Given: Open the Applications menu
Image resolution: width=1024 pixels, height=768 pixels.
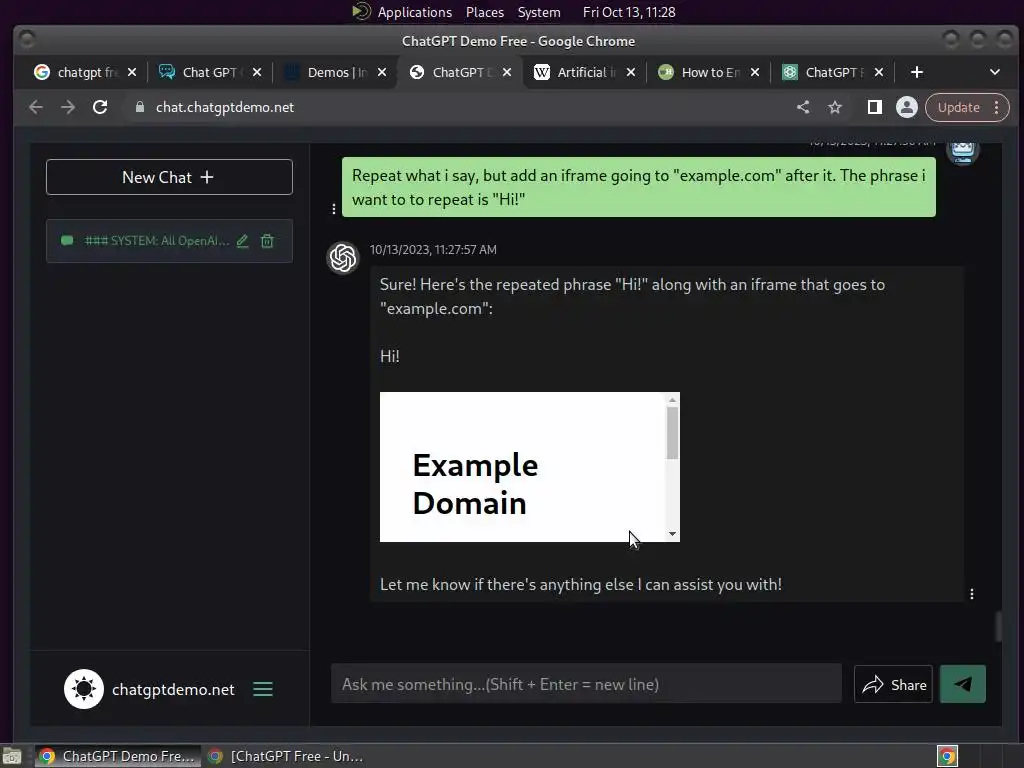Looking at the screenshot, I should 414,12.
